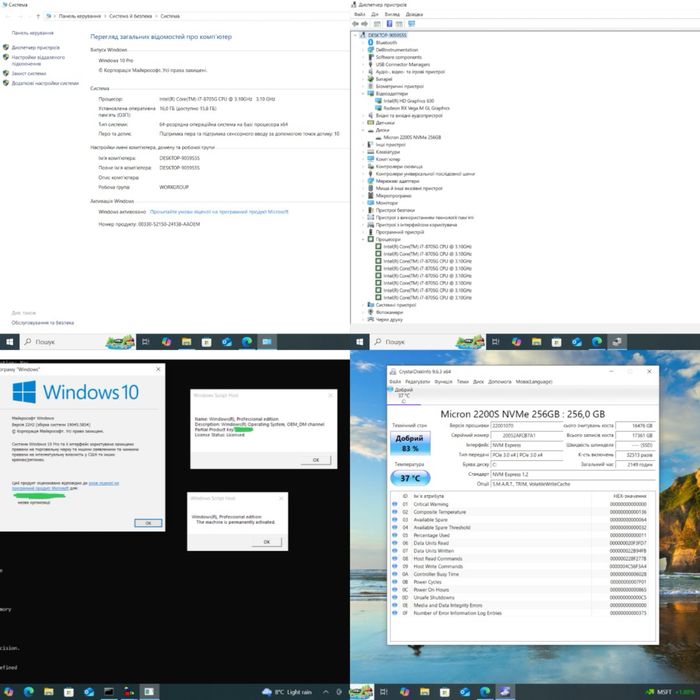
Task: Open the Файл menu in CrystalDiskInfo
Action: [395, 382]
